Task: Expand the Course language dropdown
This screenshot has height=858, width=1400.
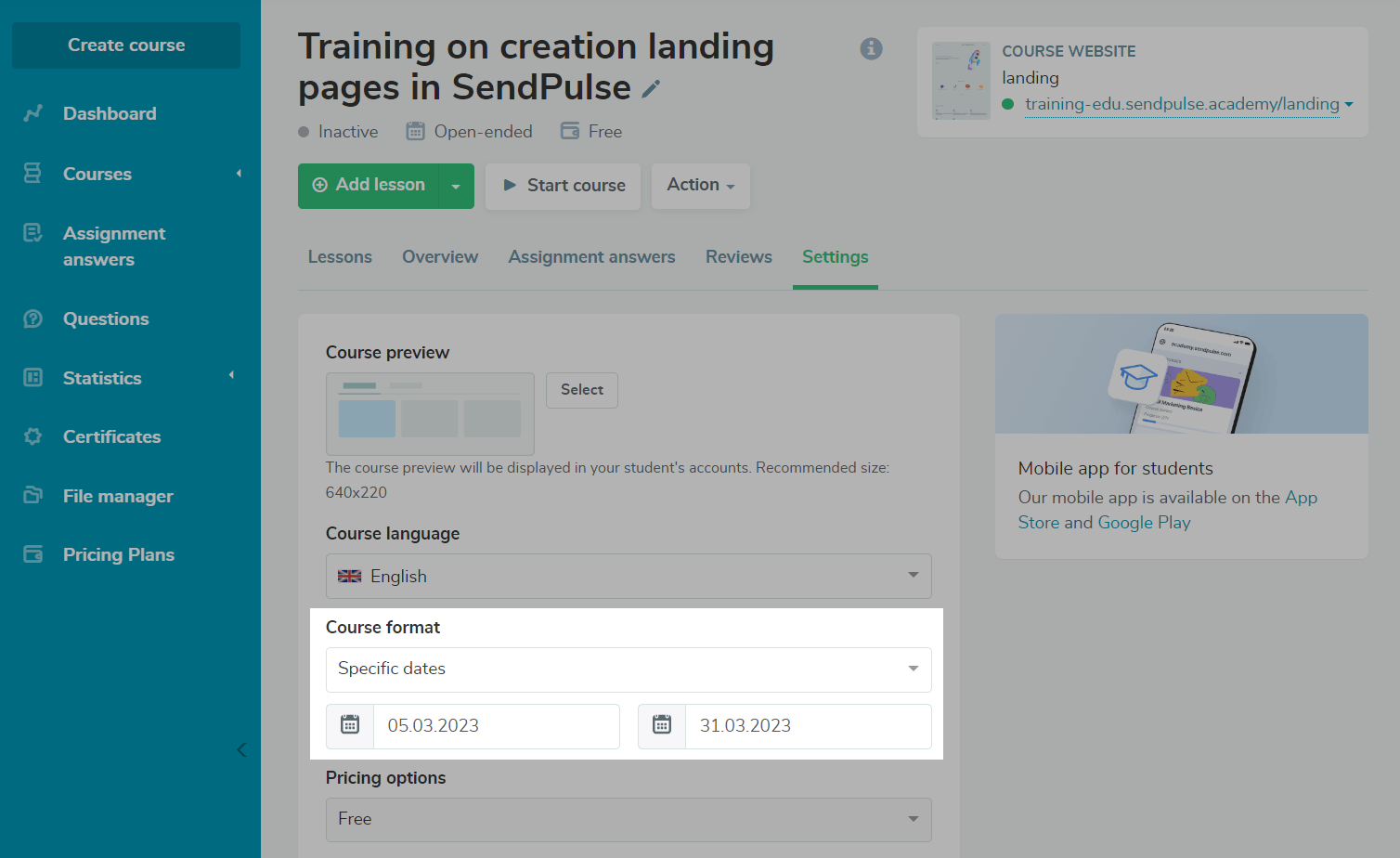Action: coord(628,577)
